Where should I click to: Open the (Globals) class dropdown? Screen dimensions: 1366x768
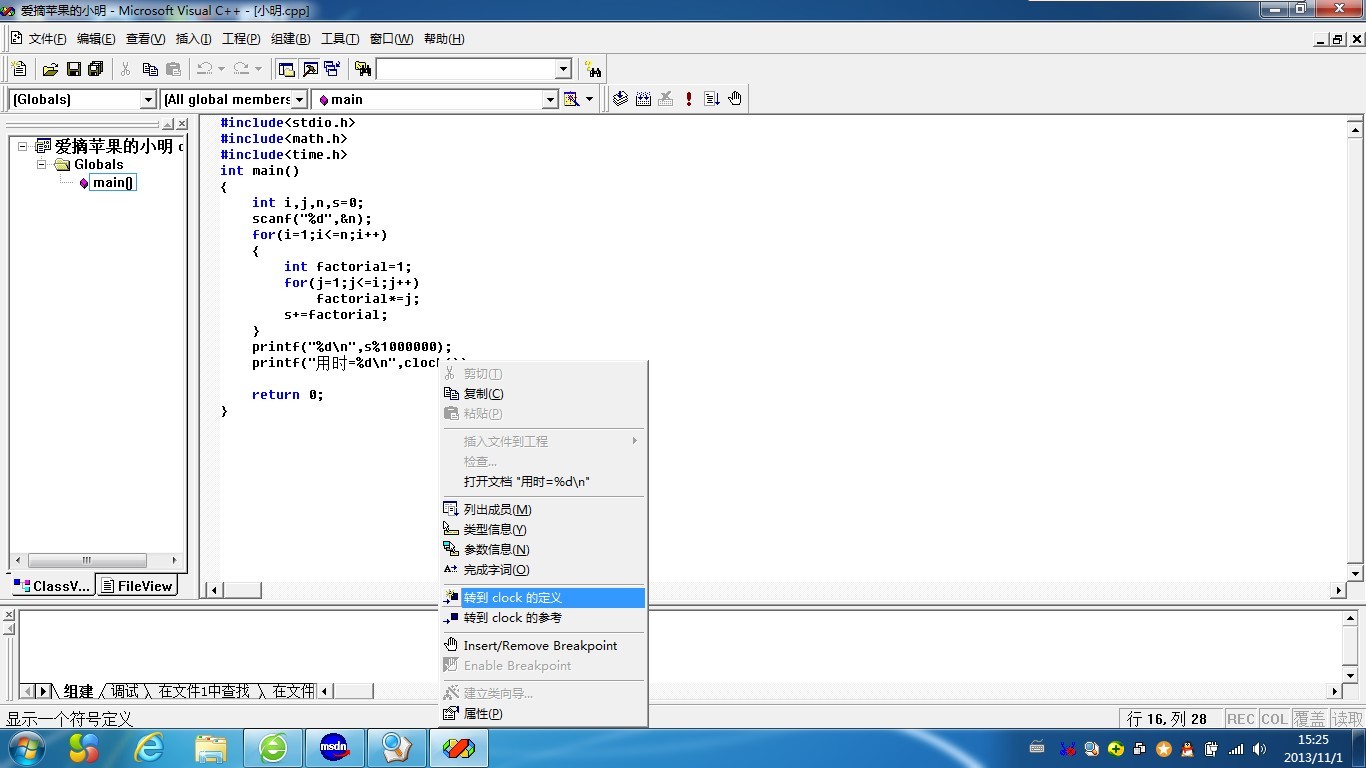(x=148, y=99)
